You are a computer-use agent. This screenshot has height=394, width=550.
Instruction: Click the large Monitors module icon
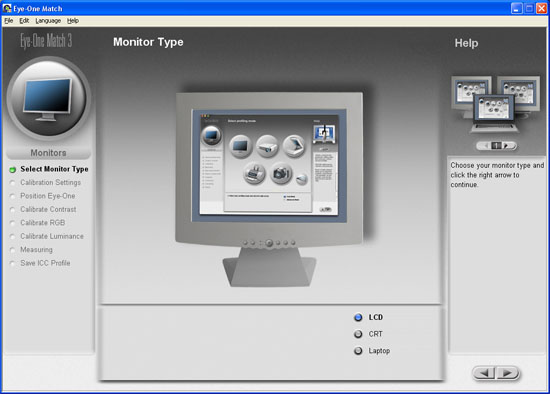click(48, 99)
